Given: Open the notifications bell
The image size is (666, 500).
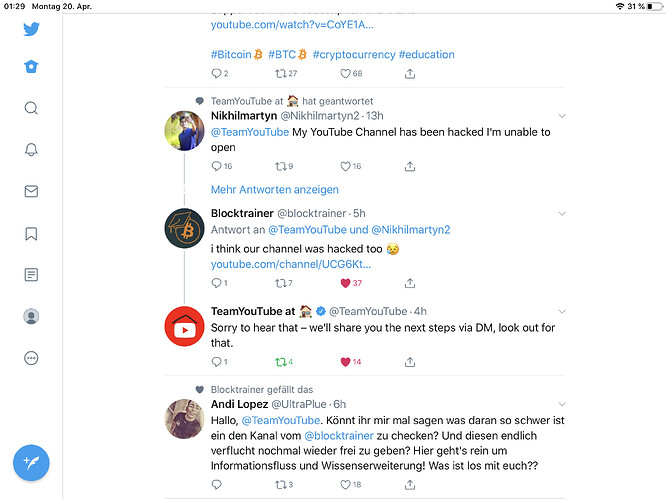Looking at the screenshot, I should click(x=31, y=149).
